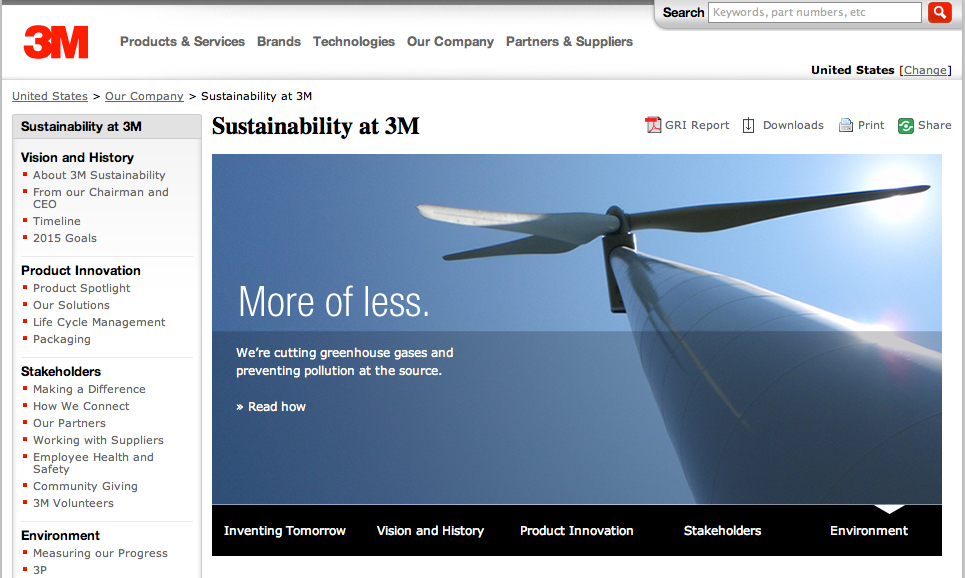
Task: Click the 3M logo
Action: point(56,42)
